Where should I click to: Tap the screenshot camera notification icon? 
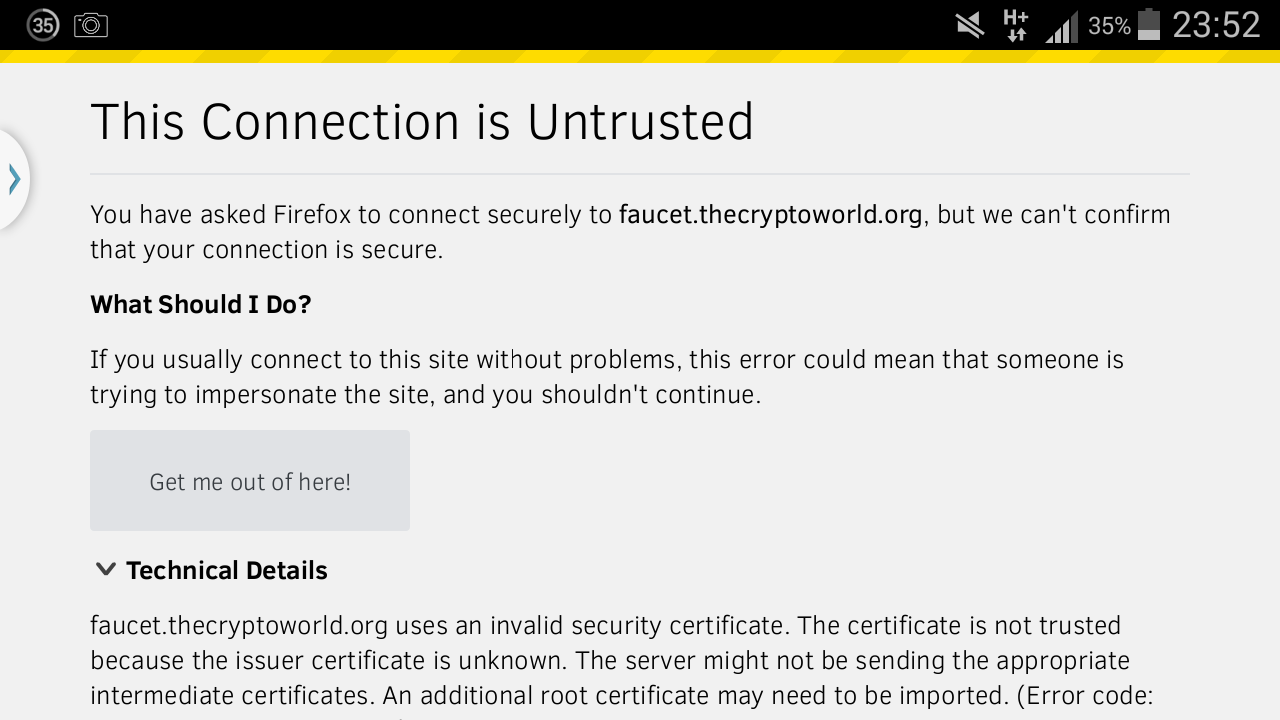point(91,25)
